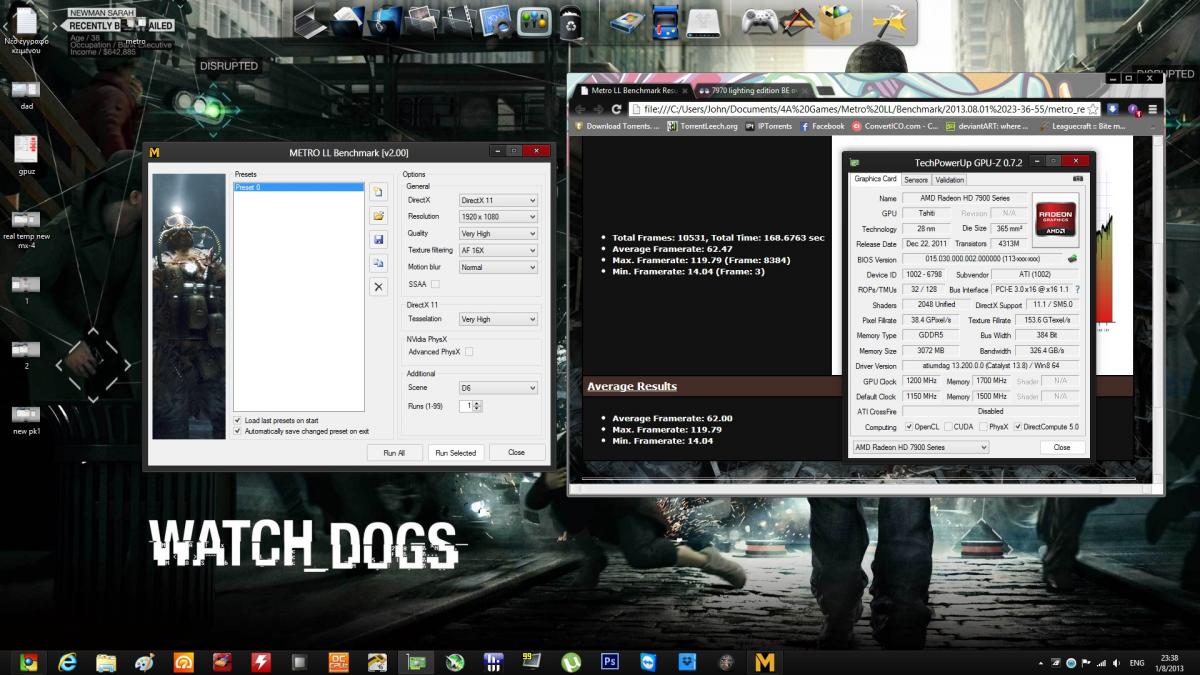Click Close button in GPU-Z
1200x675 pixels.
click(1062, 447)
